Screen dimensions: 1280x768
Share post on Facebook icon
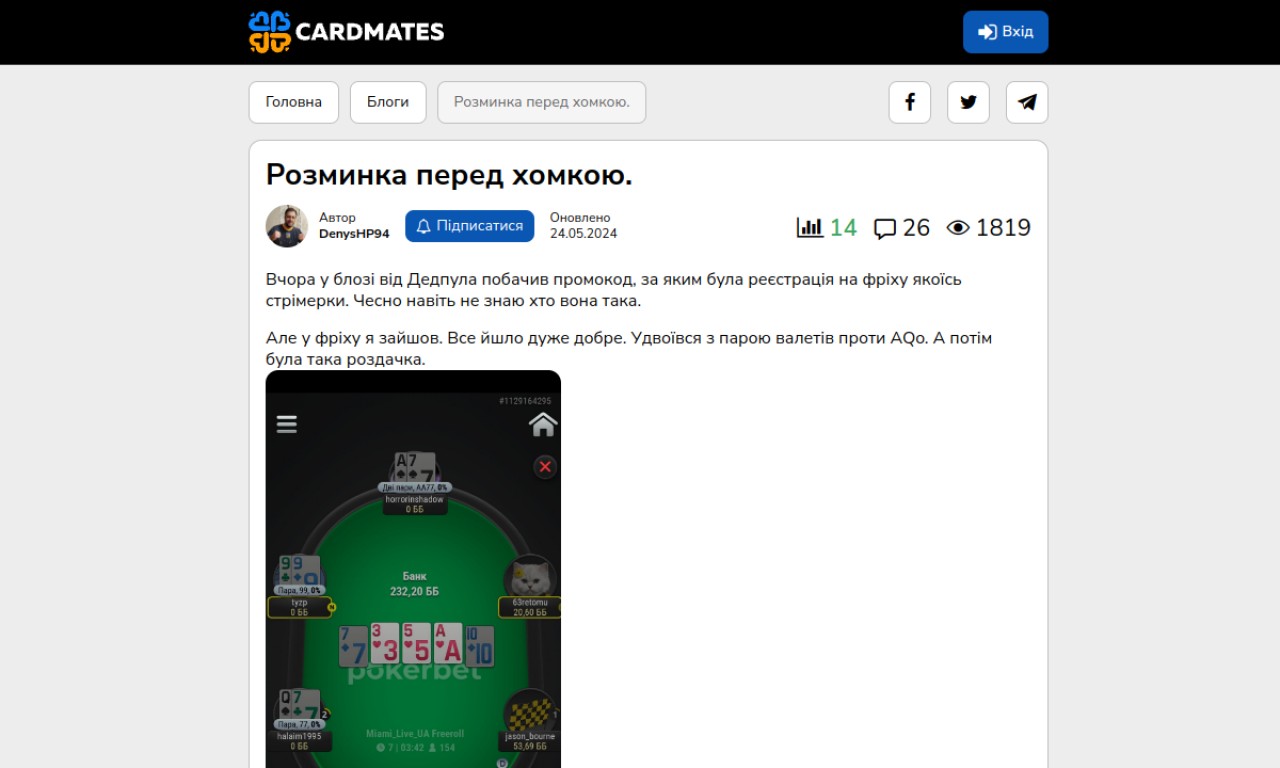click(x=909, y=102)
